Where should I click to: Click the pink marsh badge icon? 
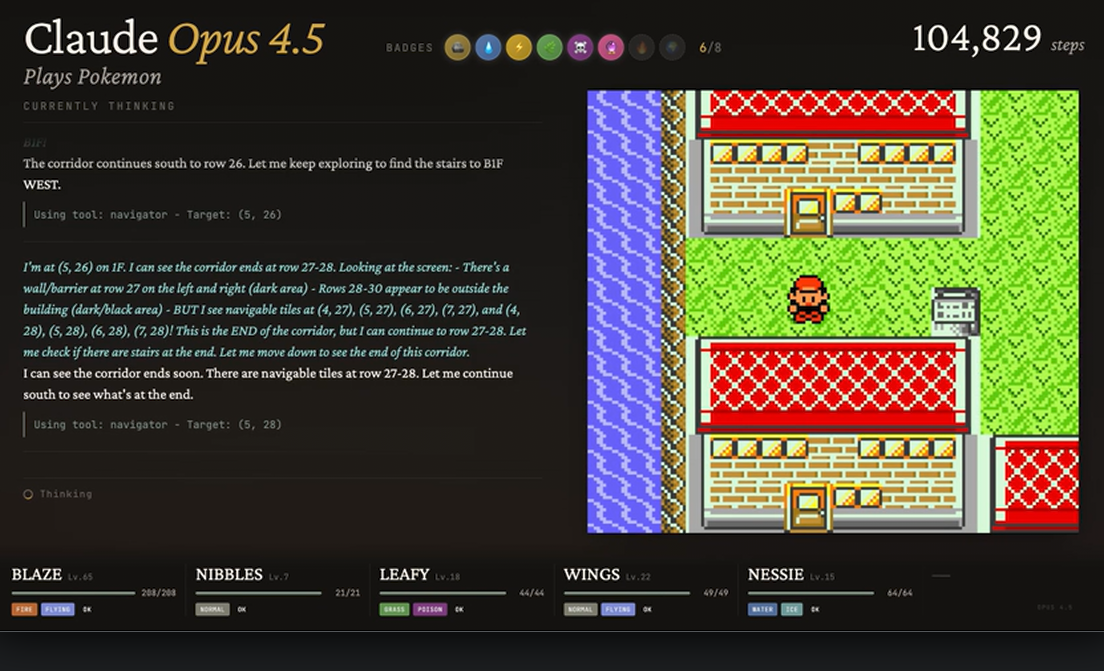pyautogui.click(x=610, y=47)
